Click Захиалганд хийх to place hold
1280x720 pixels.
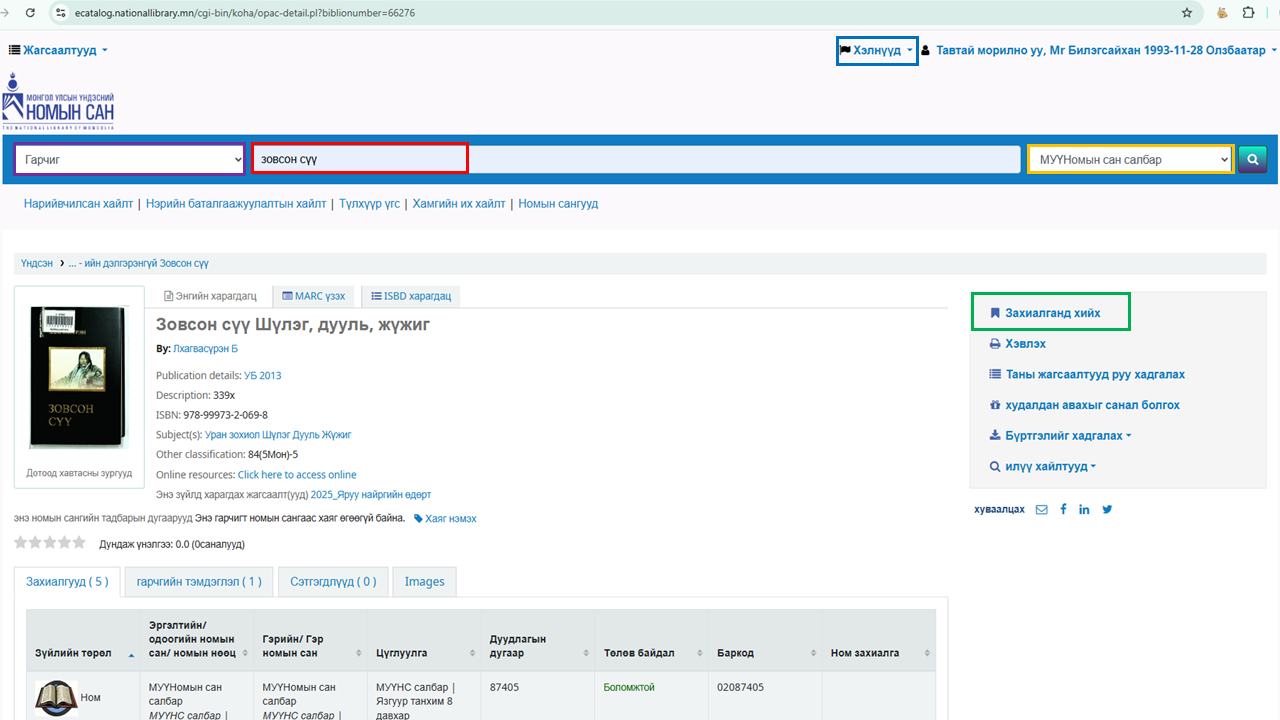[x=1051, y=313]
